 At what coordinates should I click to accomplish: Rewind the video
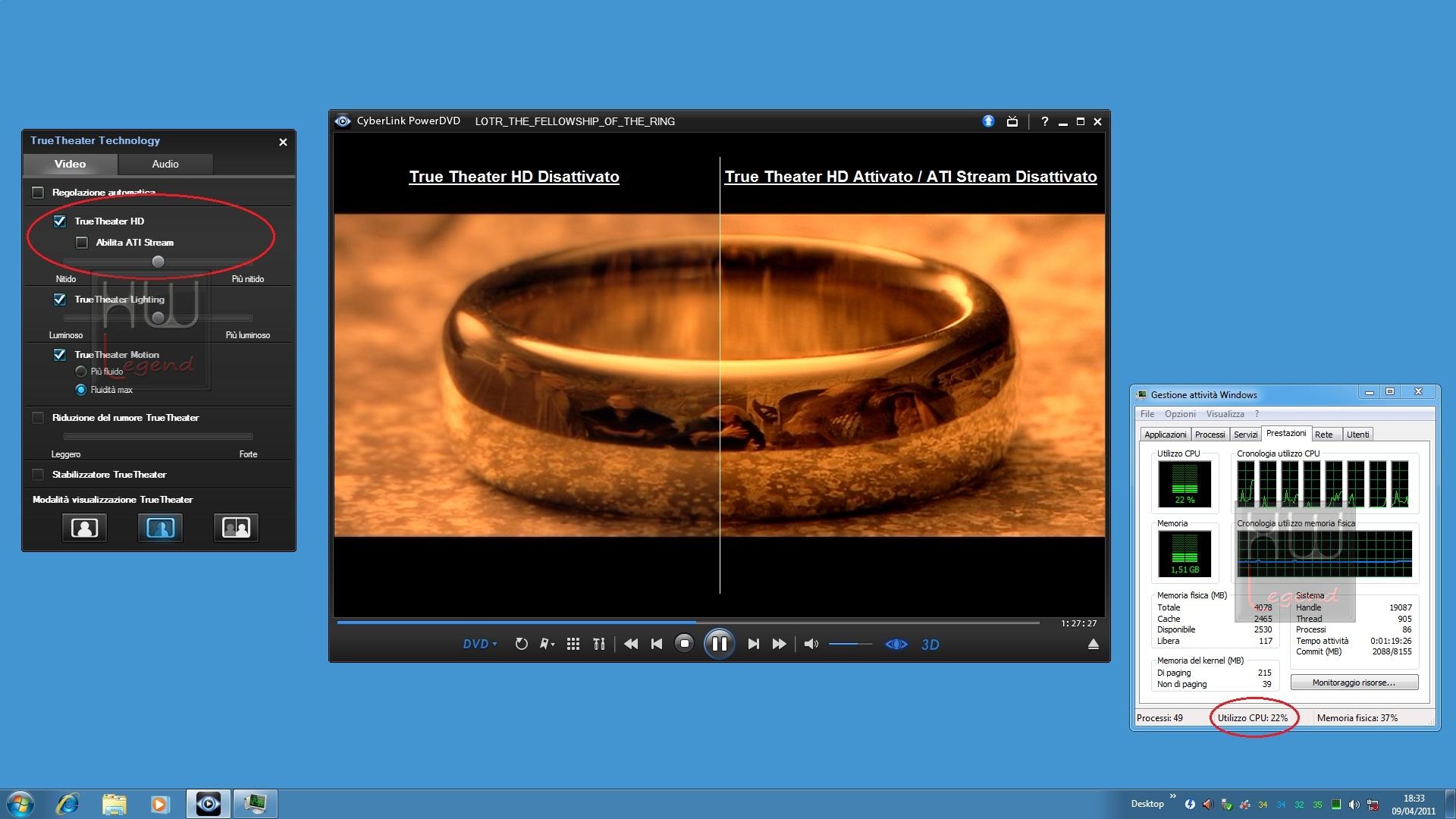(x=630, y=644)
